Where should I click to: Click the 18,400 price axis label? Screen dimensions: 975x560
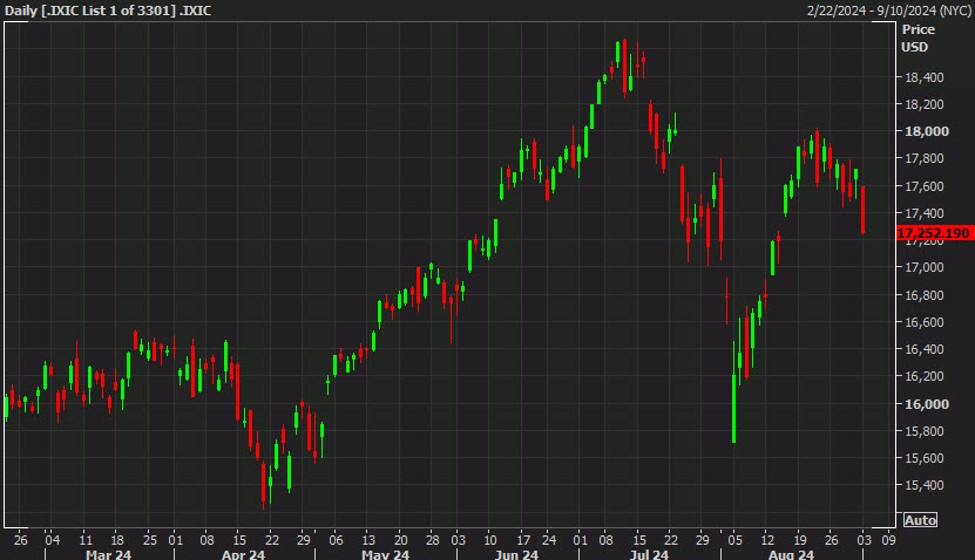922,77
